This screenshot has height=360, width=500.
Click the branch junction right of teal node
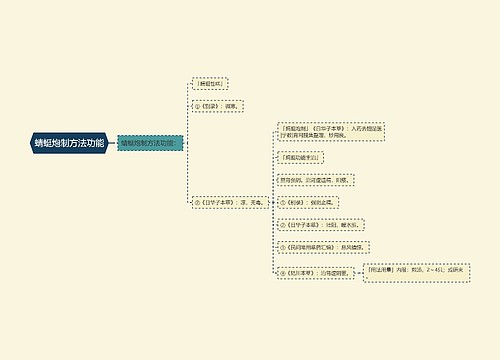click(x=186, y=143)
